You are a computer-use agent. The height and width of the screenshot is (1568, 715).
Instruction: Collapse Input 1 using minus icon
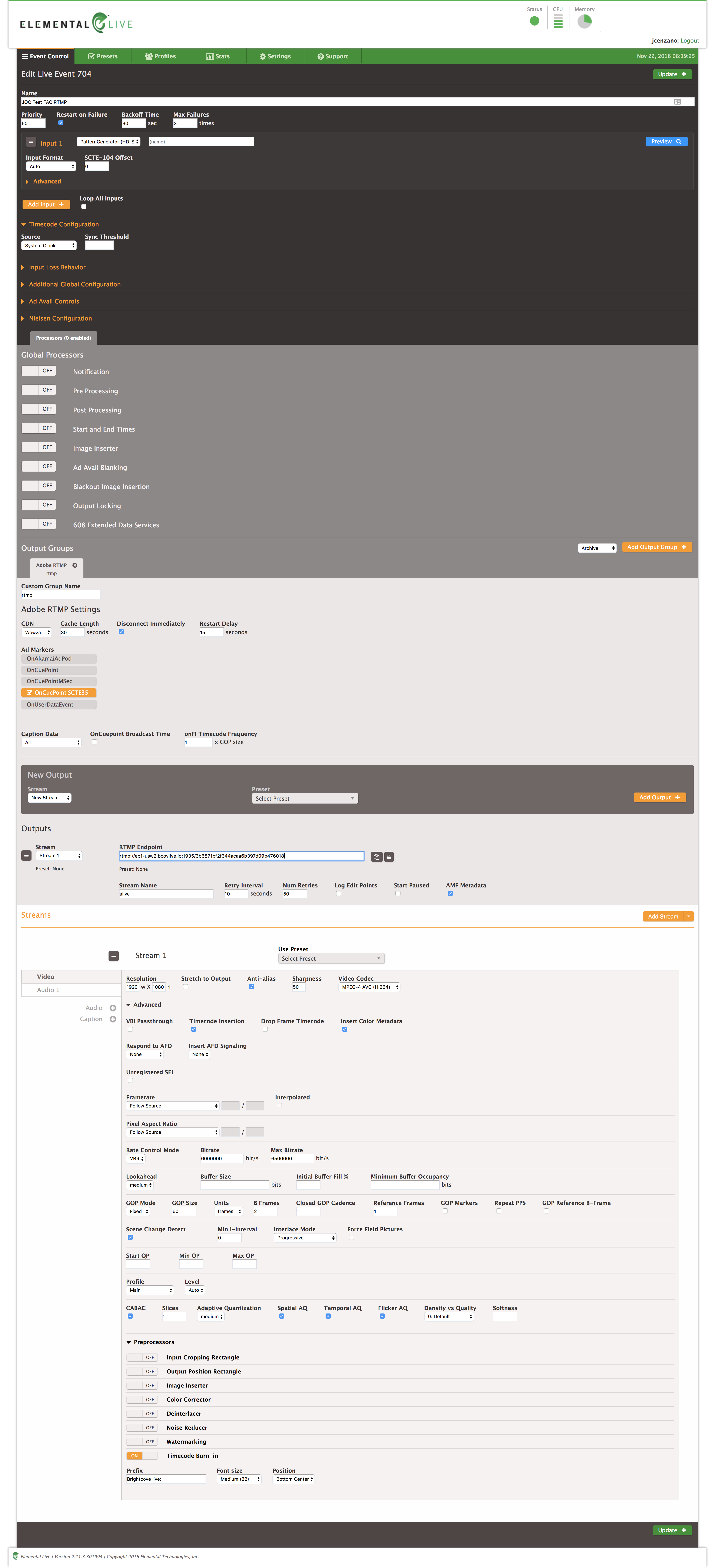tap(31, 142)
